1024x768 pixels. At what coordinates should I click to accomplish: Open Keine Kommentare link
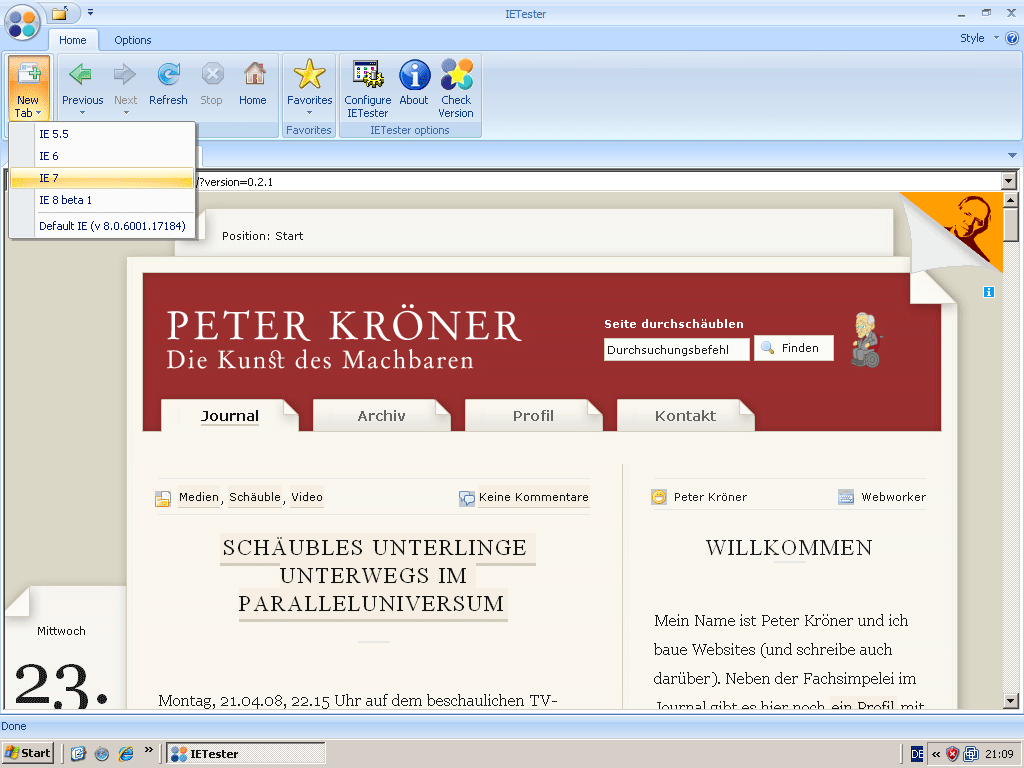point(534,497)
